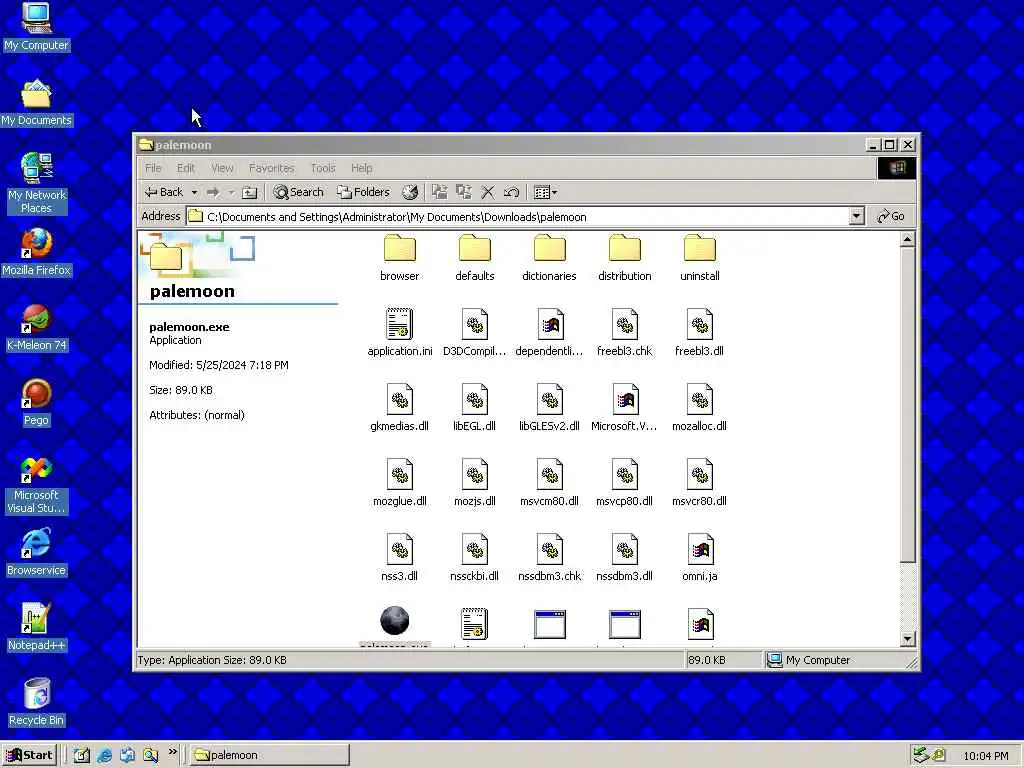Select msvcm80.dll file
This screenshot has width=1024, height=768.
click(x=549, y=483)
